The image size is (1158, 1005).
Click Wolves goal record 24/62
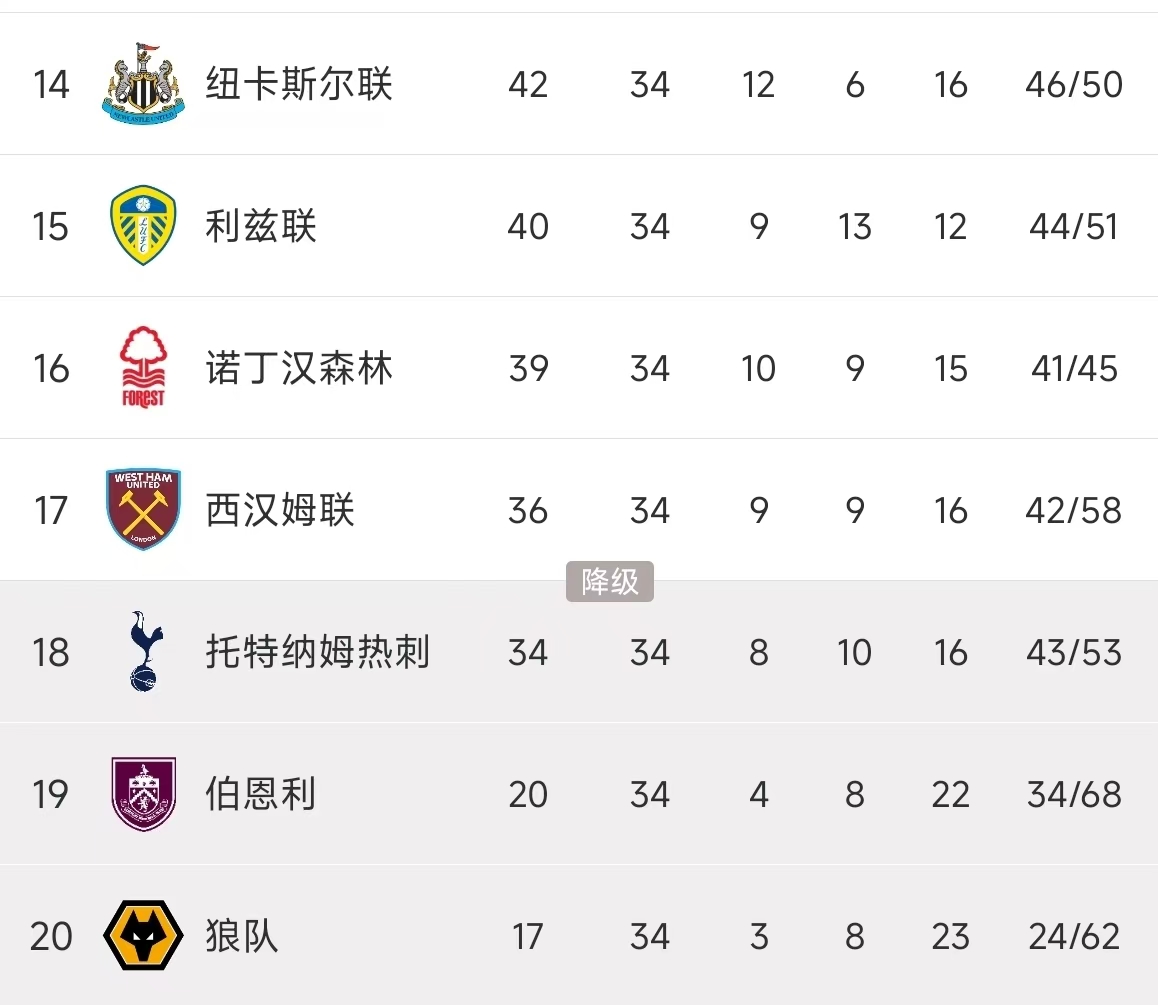coord(1074,936)
